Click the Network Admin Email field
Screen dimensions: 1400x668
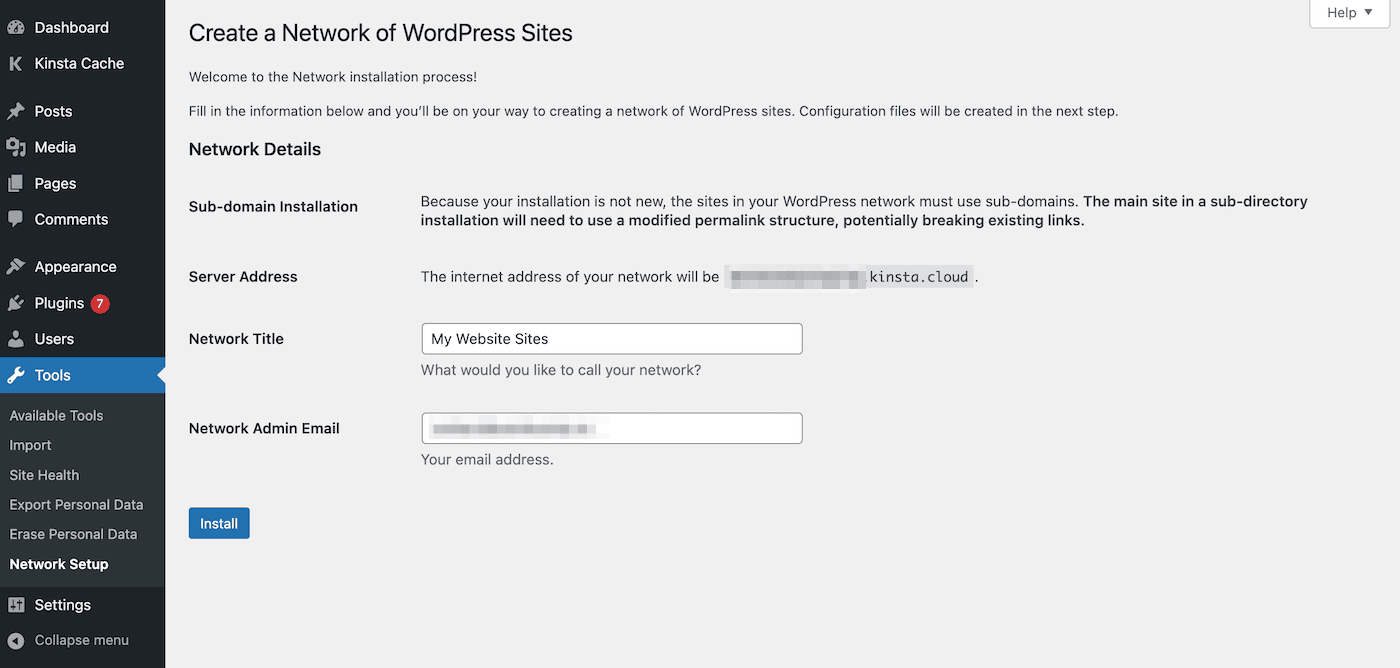click(611, 428)
